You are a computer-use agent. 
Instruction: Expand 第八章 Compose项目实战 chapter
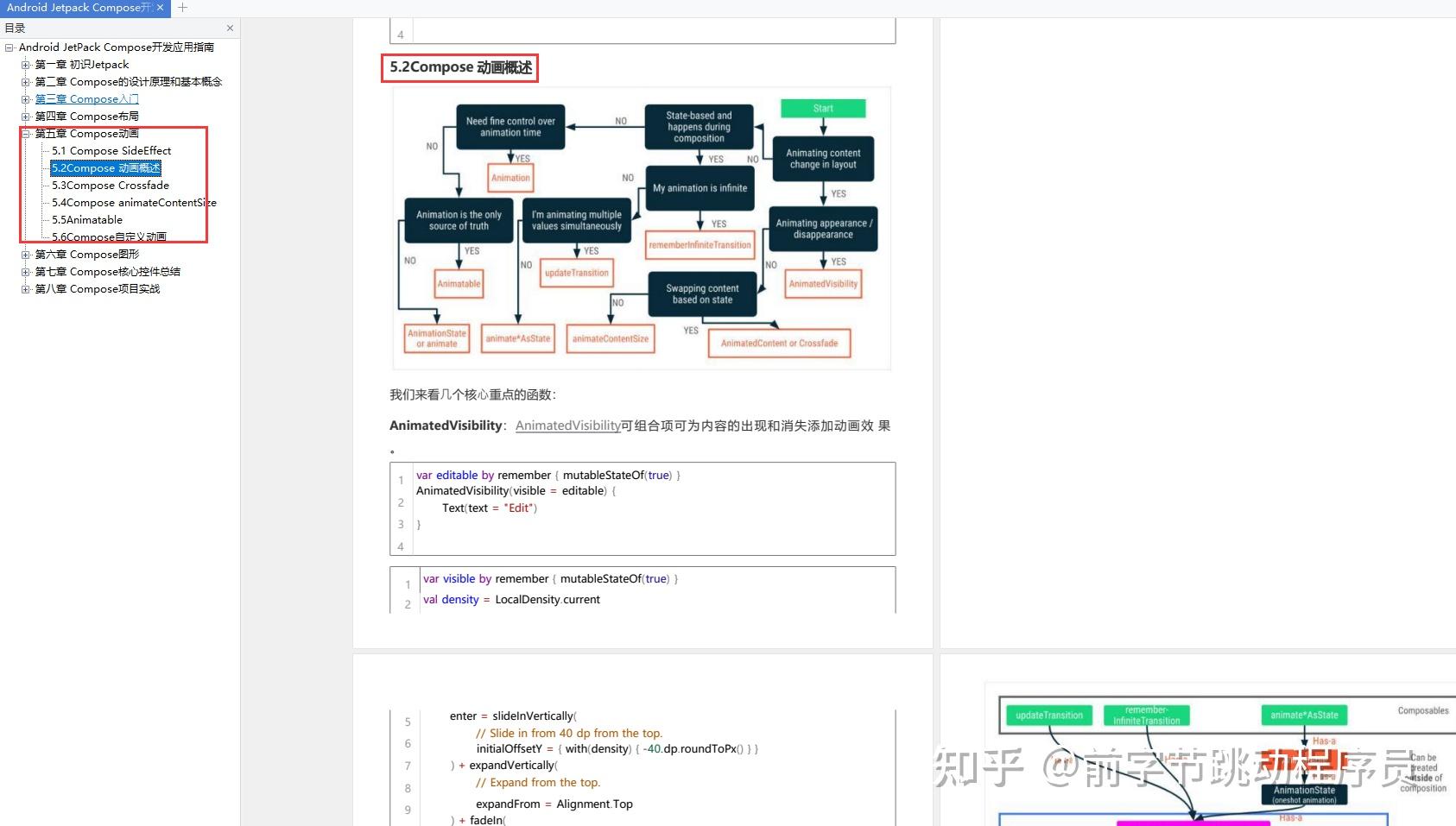click(x=26, y=288)
